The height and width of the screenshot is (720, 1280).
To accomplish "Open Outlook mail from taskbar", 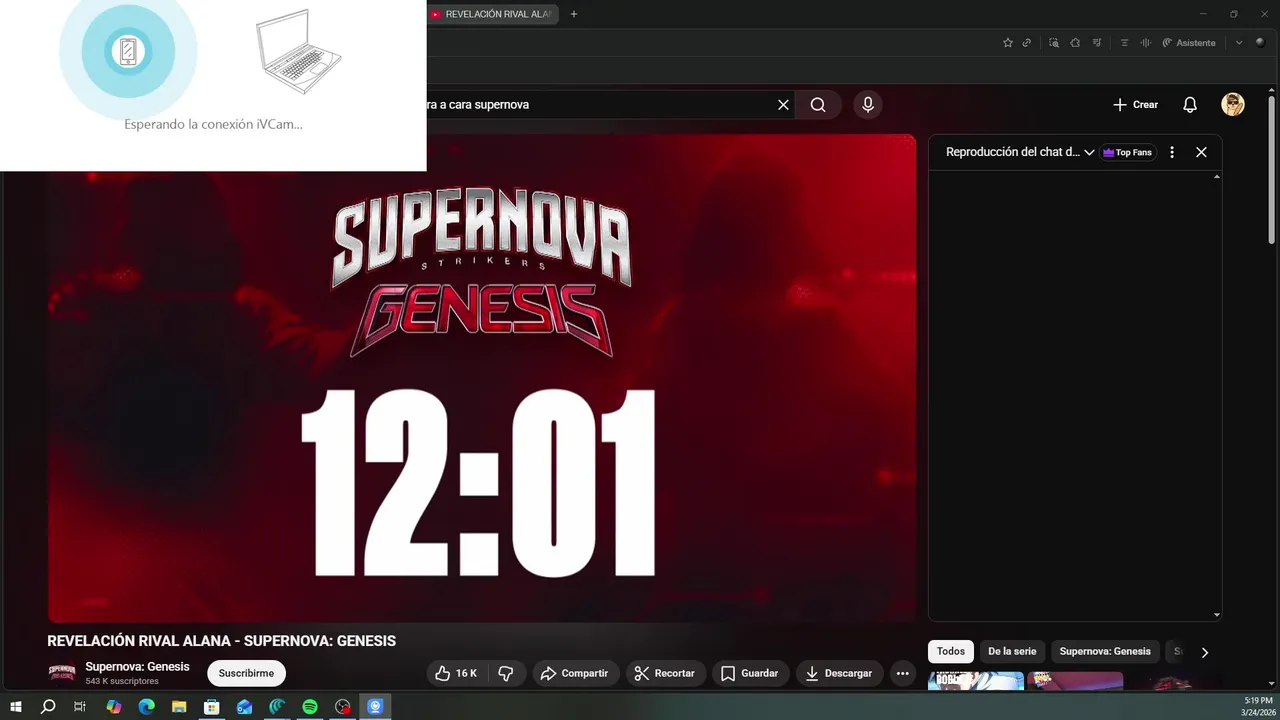I will 245,707.
